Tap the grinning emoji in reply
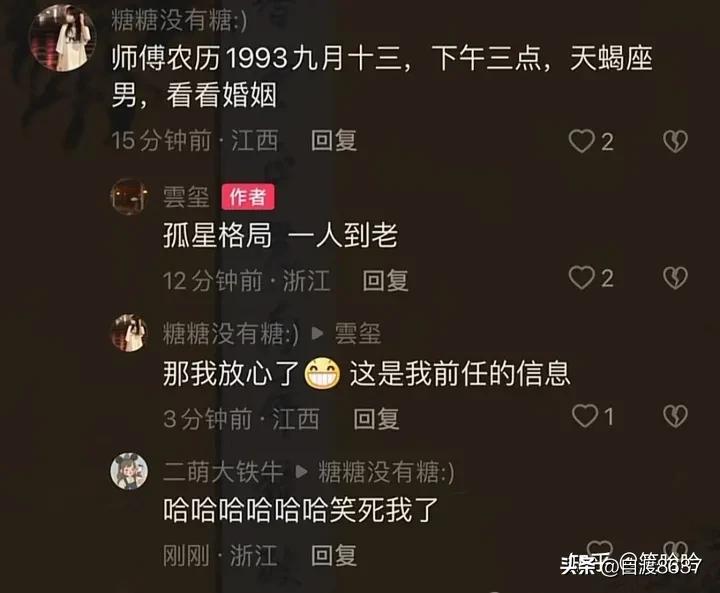Viewport: 720px width, 593px height. pos(322,373)
